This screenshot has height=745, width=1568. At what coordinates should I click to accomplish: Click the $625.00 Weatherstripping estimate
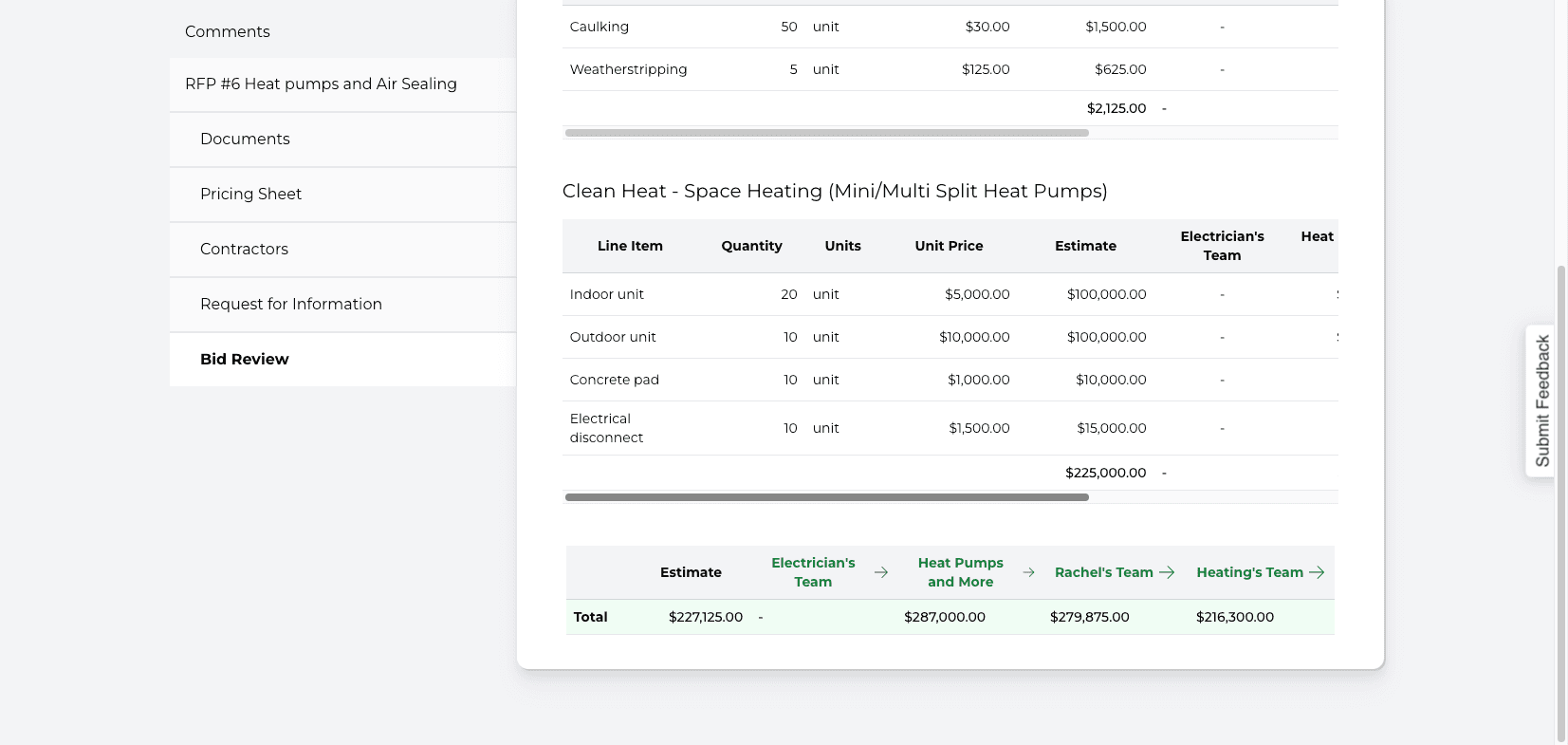pyautogui.click(x=1120, y=69)
